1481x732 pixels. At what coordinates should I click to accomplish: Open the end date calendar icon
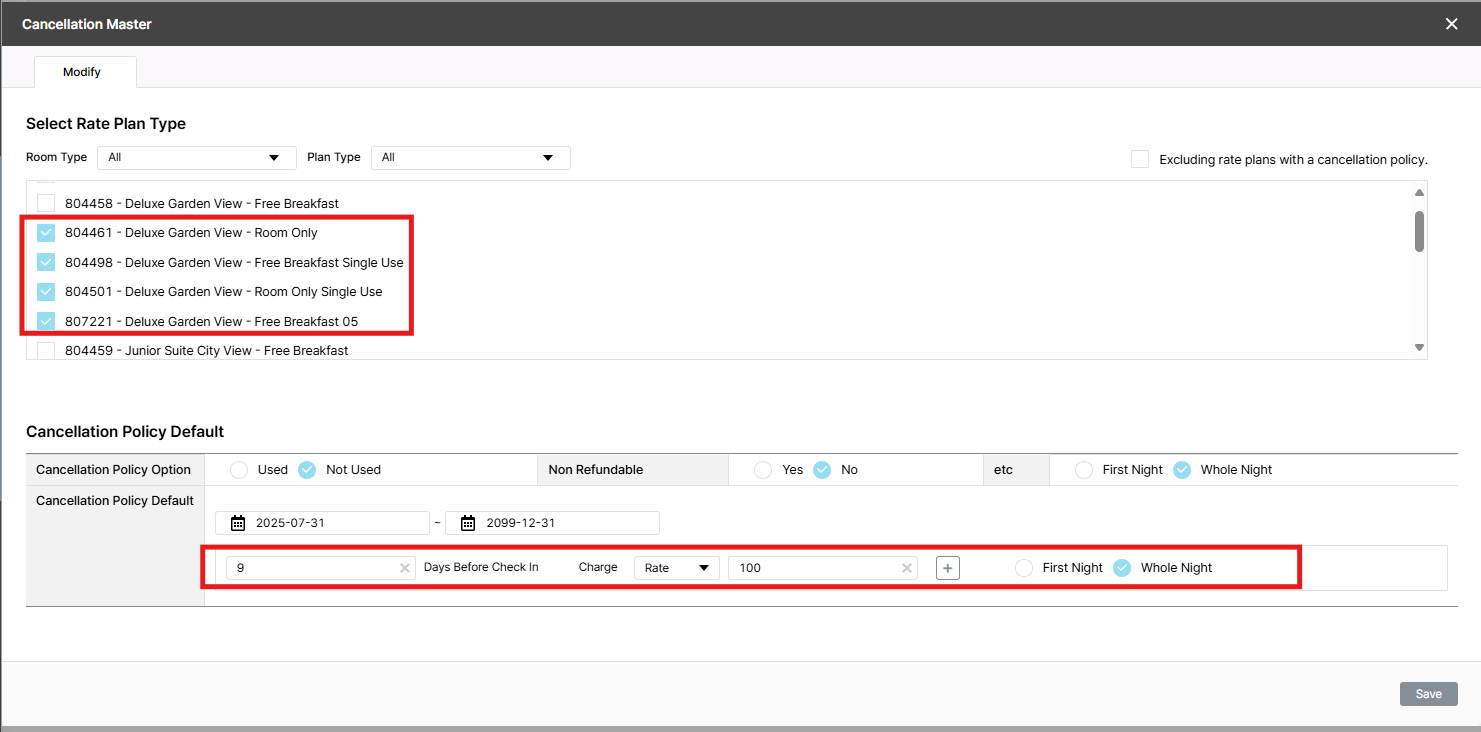tap(468, 523)
